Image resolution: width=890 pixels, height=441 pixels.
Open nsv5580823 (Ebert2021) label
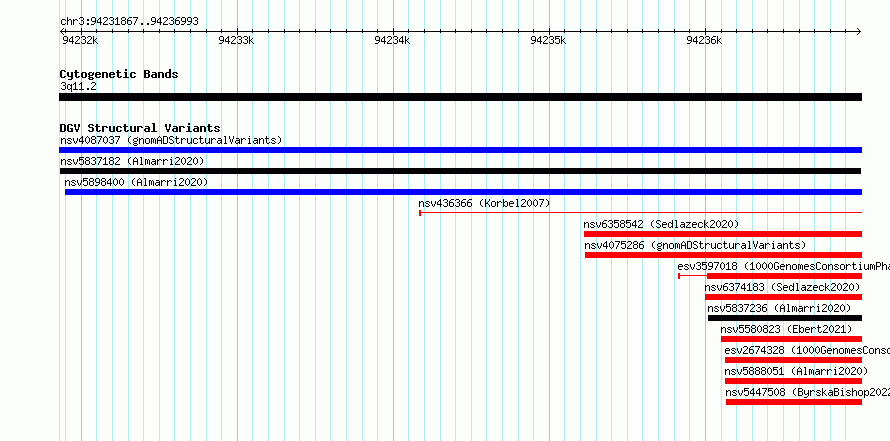click(787, 329)
